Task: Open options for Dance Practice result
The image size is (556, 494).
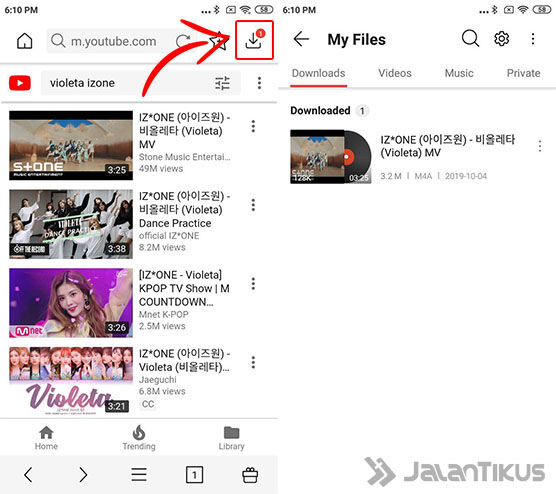Action: (253, 205)
